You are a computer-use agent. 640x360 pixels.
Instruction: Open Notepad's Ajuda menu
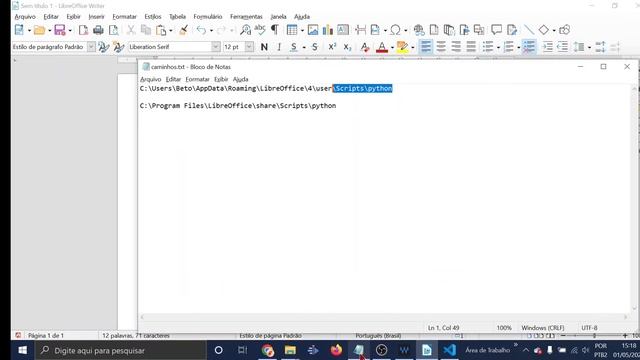click(x=240, y=79)
